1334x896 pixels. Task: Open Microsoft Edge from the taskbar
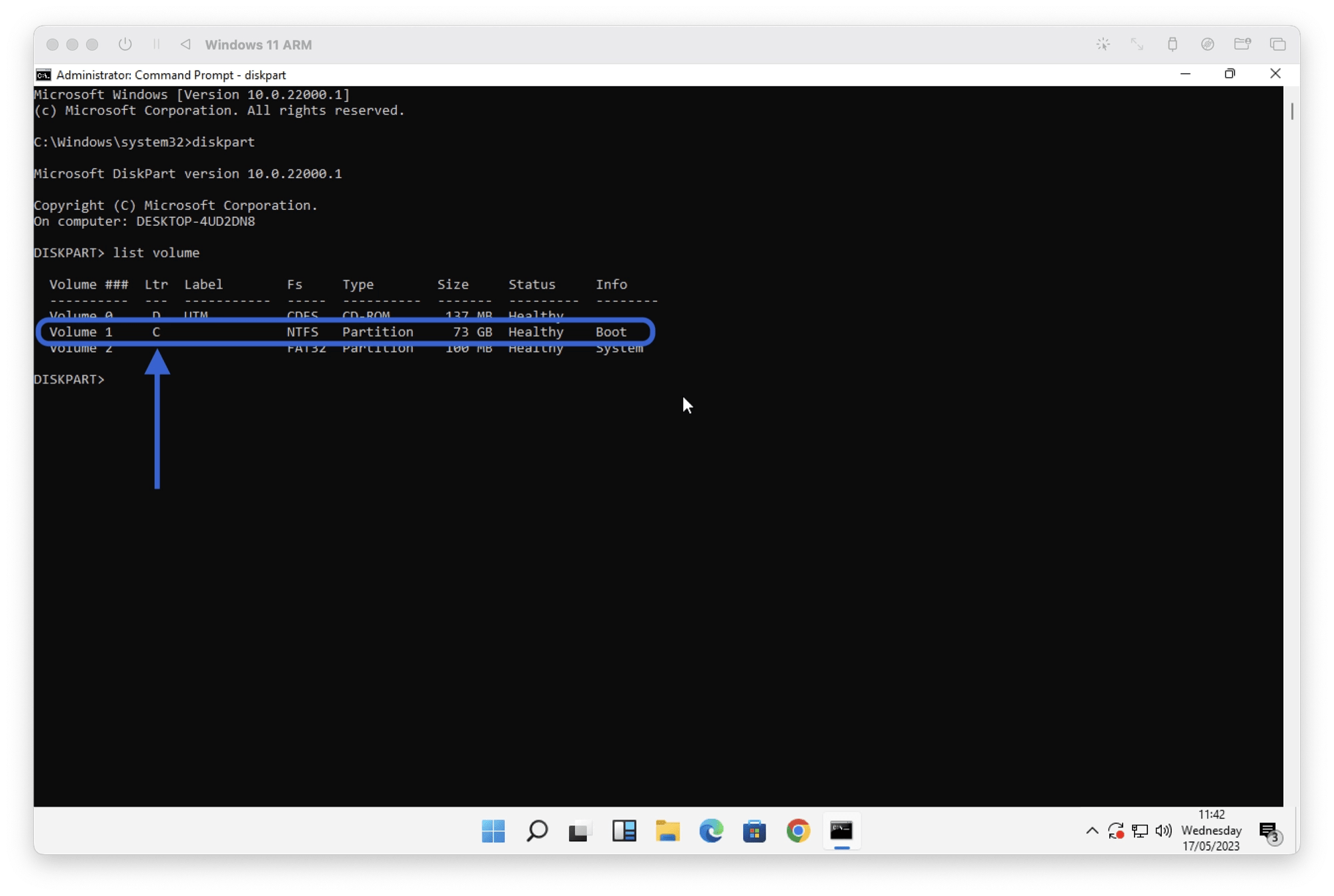[711, 831]
